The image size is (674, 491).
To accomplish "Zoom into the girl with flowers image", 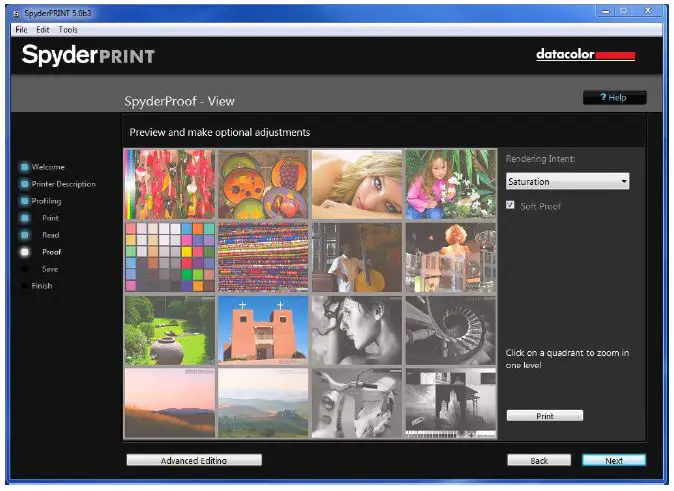I will point(450,184).
